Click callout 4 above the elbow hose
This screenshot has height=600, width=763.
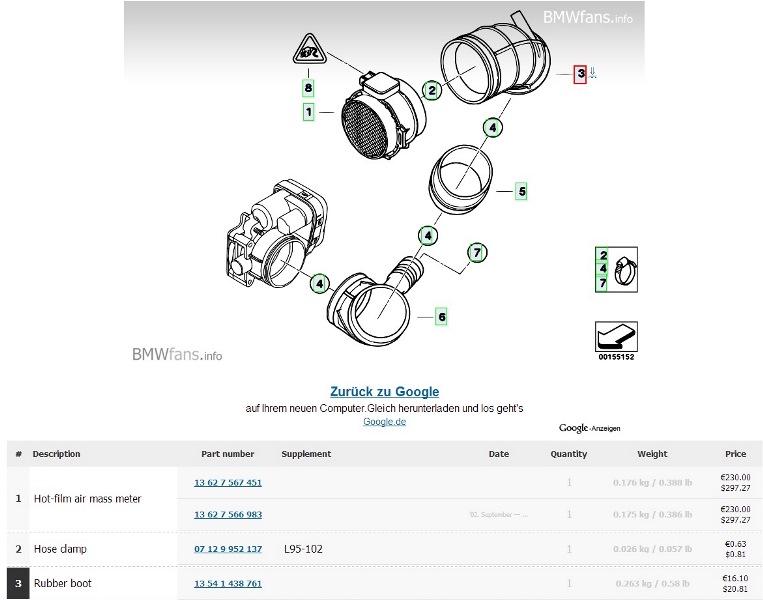(428, 236)
